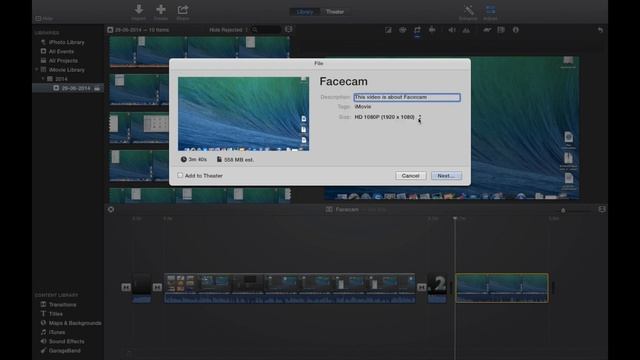The width and height of the screenshot is (640, 360).
Task: Click the transition icon before the number 2 title
Action: 422,287
